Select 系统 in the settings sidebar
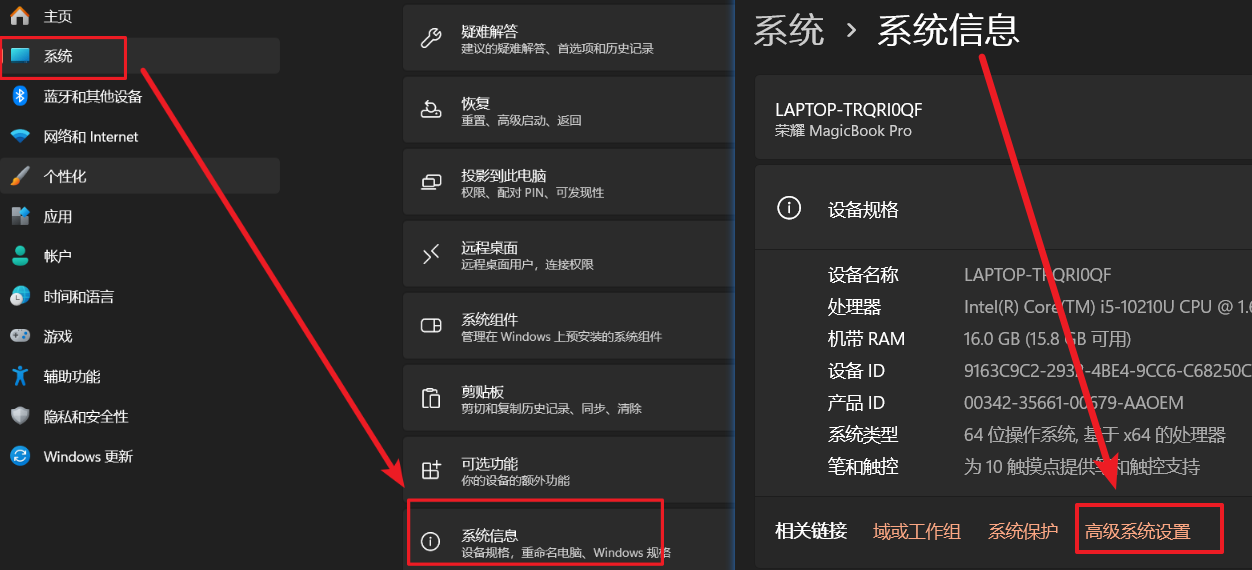Image resolution: width=1252 pixels, height=570 pixels. tap(140, 56)
